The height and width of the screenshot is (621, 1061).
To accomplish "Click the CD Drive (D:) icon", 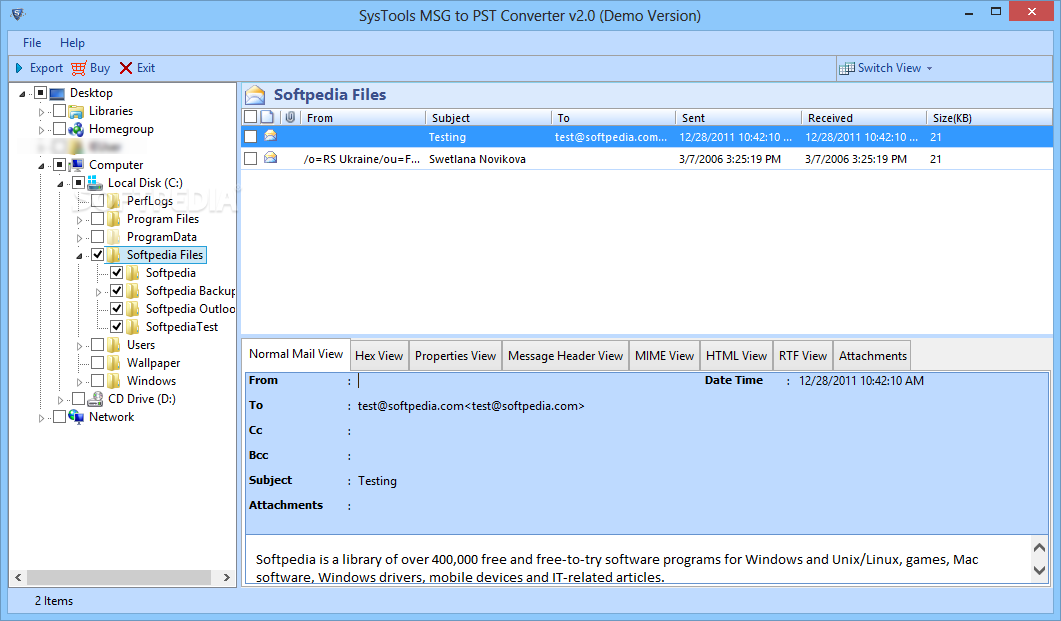I will click(x=95, y=399).
